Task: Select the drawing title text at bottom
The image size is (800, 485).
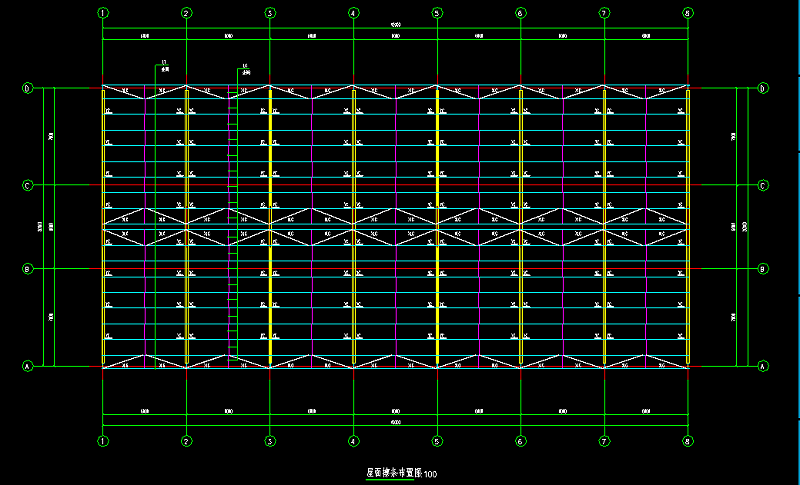Action: click(x=394, y=472)
